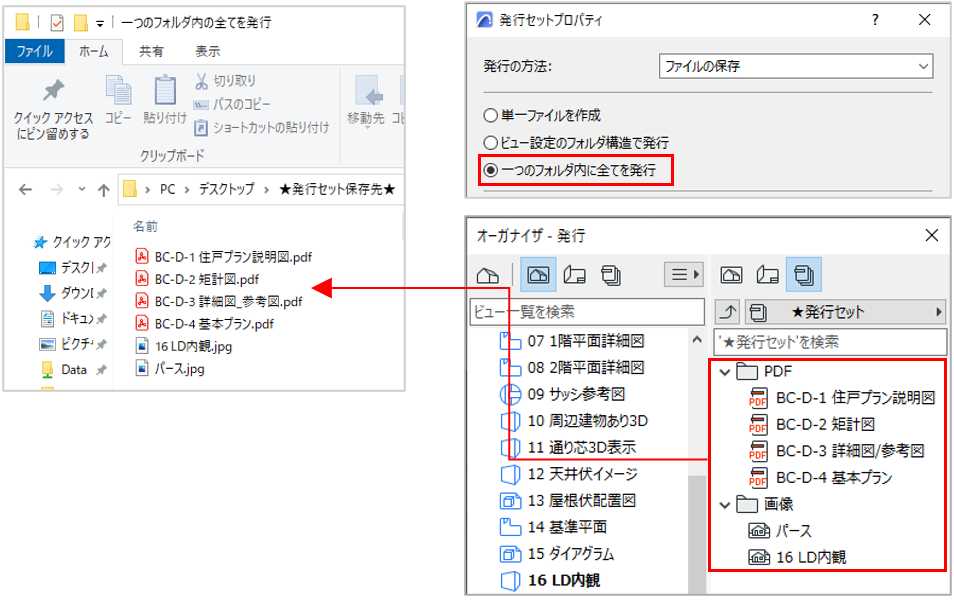Screen dimensions: 954x600
Task: Select BC-D-4 基本プラン publisher item
Action: point(821,478)
